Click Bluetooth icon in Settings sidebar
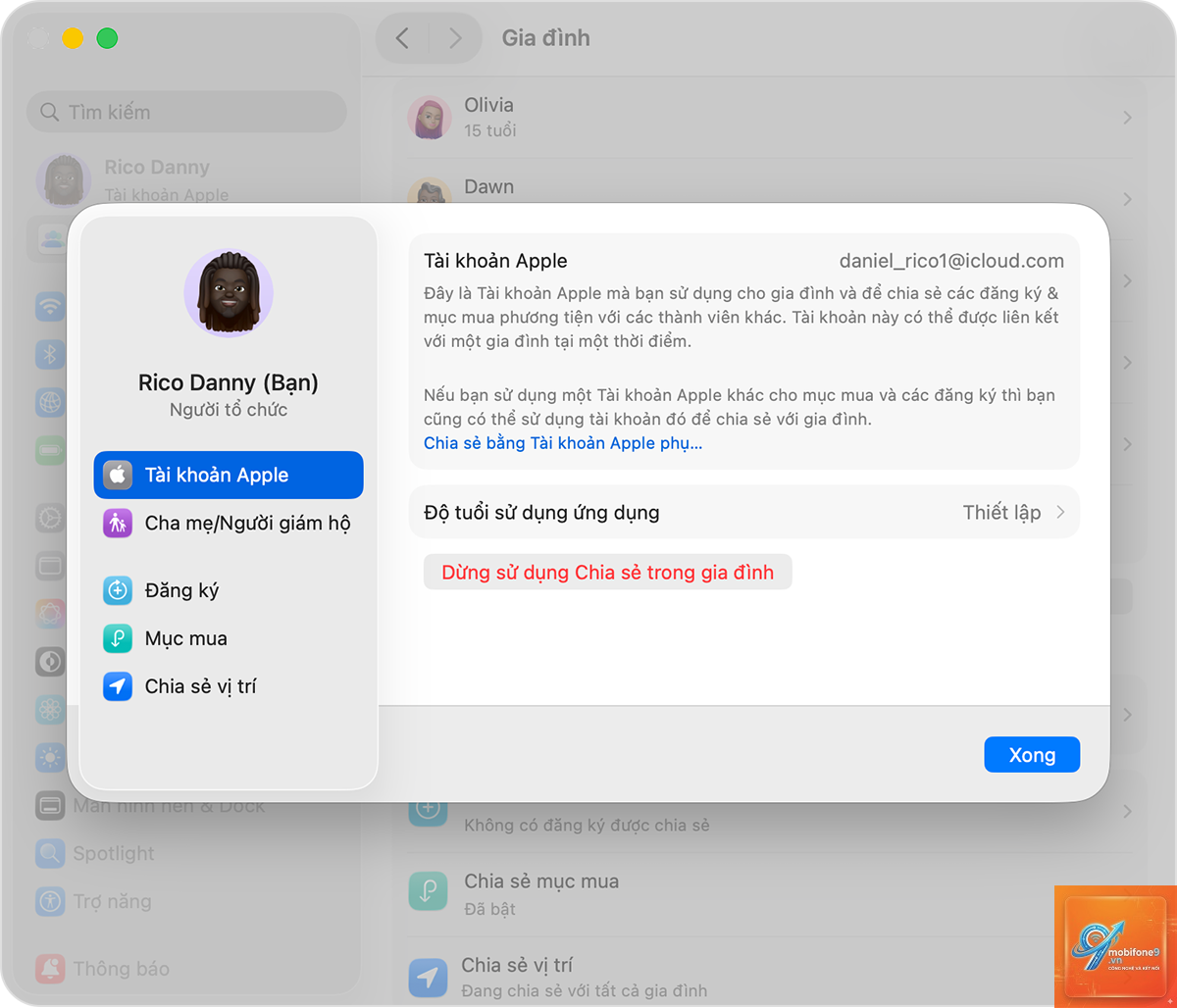 [x=50, y=354]
